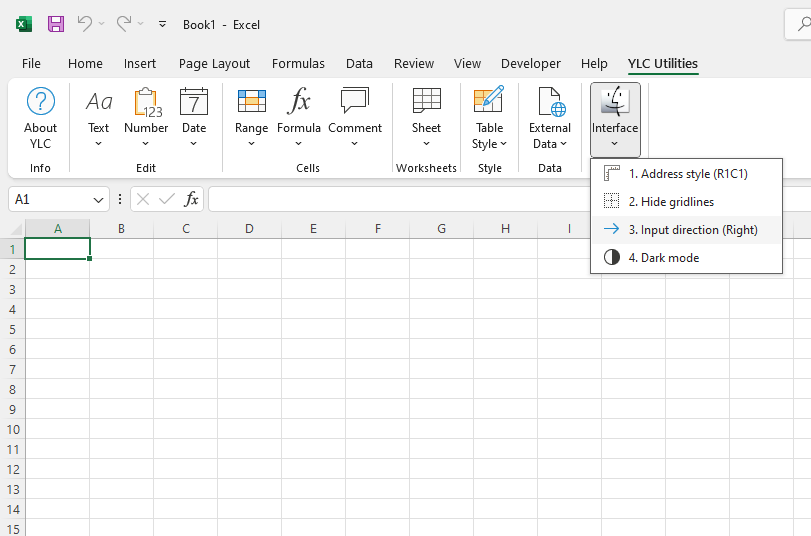The width and height of the screenshot is (811, 536).
Task: Open the Name Box dropdown arrow
Action: tap(98, 200)
